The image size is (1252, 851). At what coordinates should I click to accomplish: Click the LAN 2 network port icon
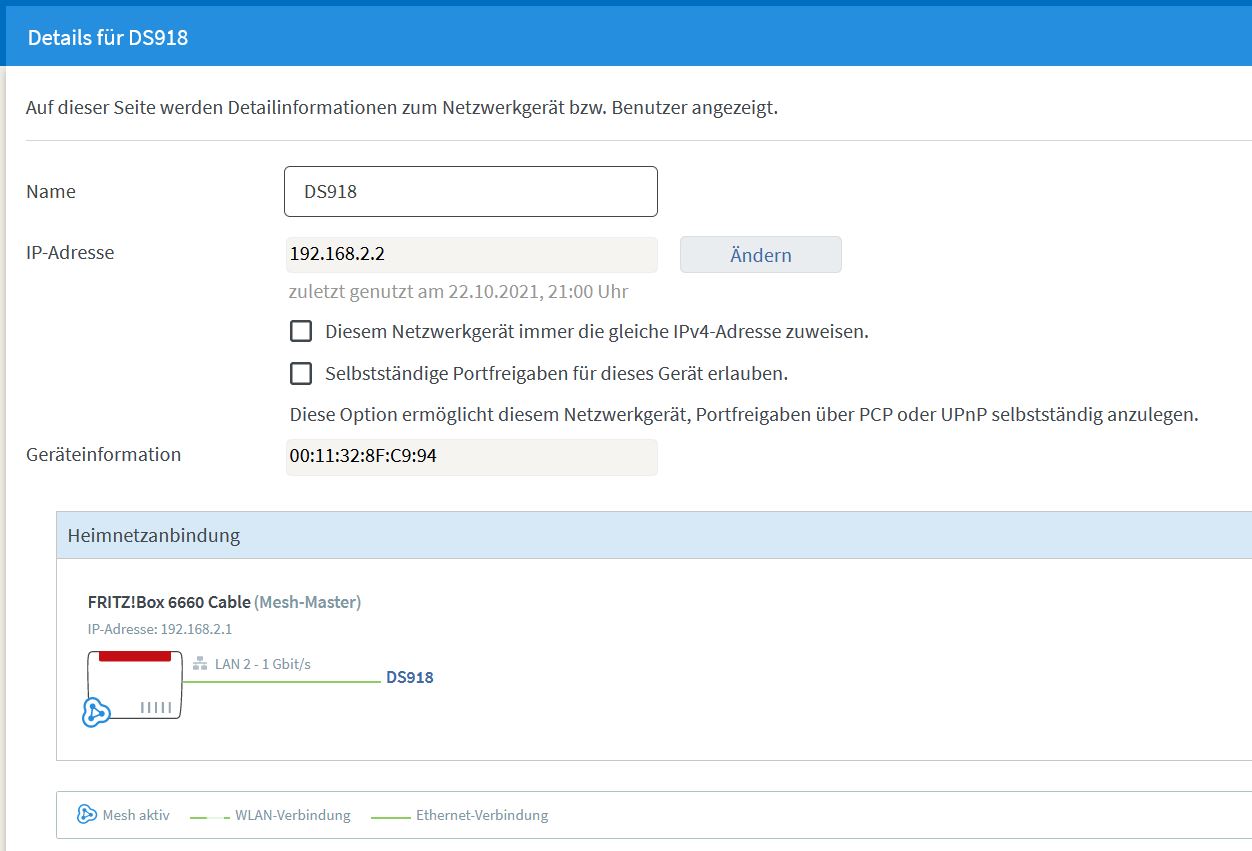click(x=199, y=664)
